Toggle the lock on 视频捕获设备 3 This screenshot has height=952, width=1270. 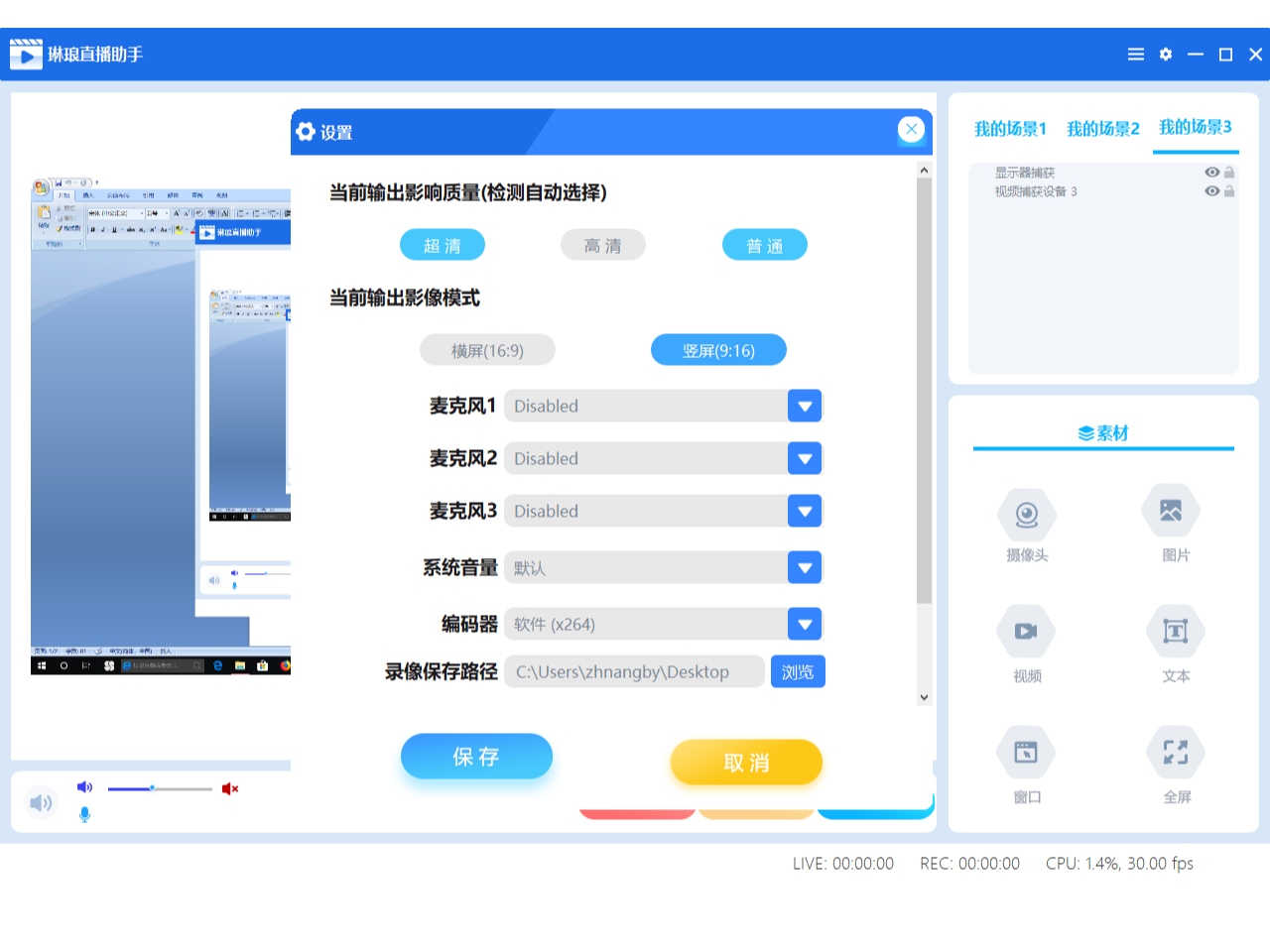pos(1230,190)
